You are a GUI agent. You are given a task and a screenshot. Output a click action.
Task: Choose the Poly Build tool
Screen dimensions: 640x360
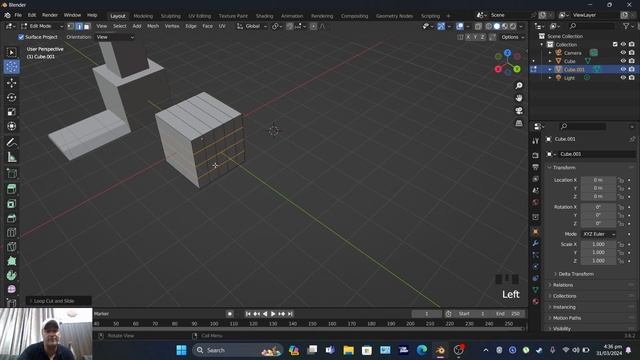(x=11, y=261)
